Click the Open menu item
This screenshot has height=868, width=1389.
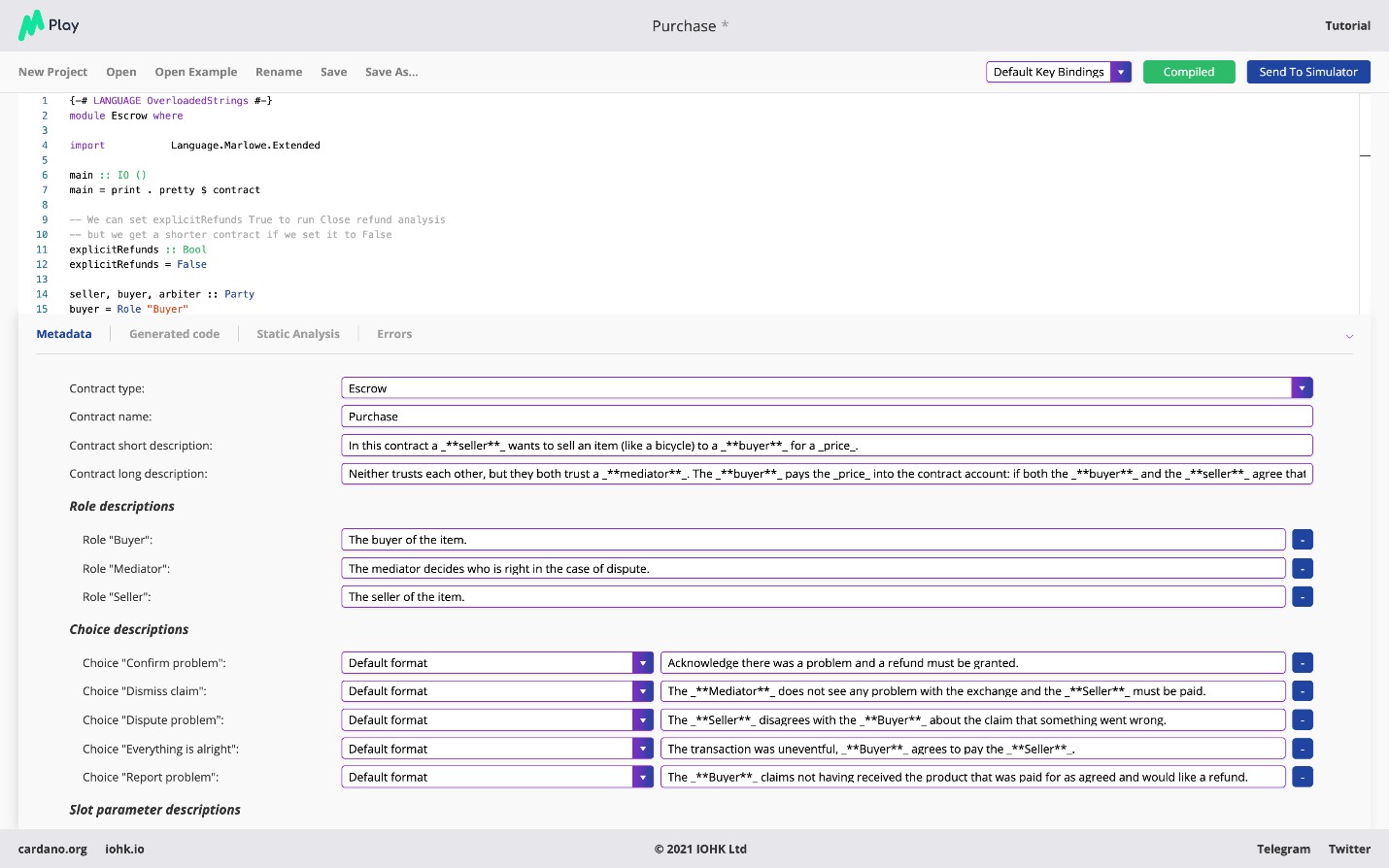click(121, 72)
